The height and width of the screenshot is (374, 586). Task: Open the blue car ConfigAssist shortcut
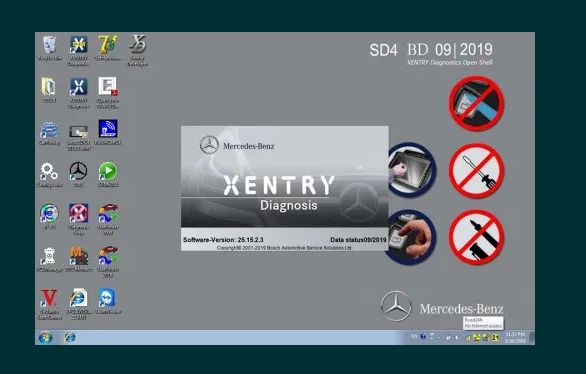coord(49,133)
